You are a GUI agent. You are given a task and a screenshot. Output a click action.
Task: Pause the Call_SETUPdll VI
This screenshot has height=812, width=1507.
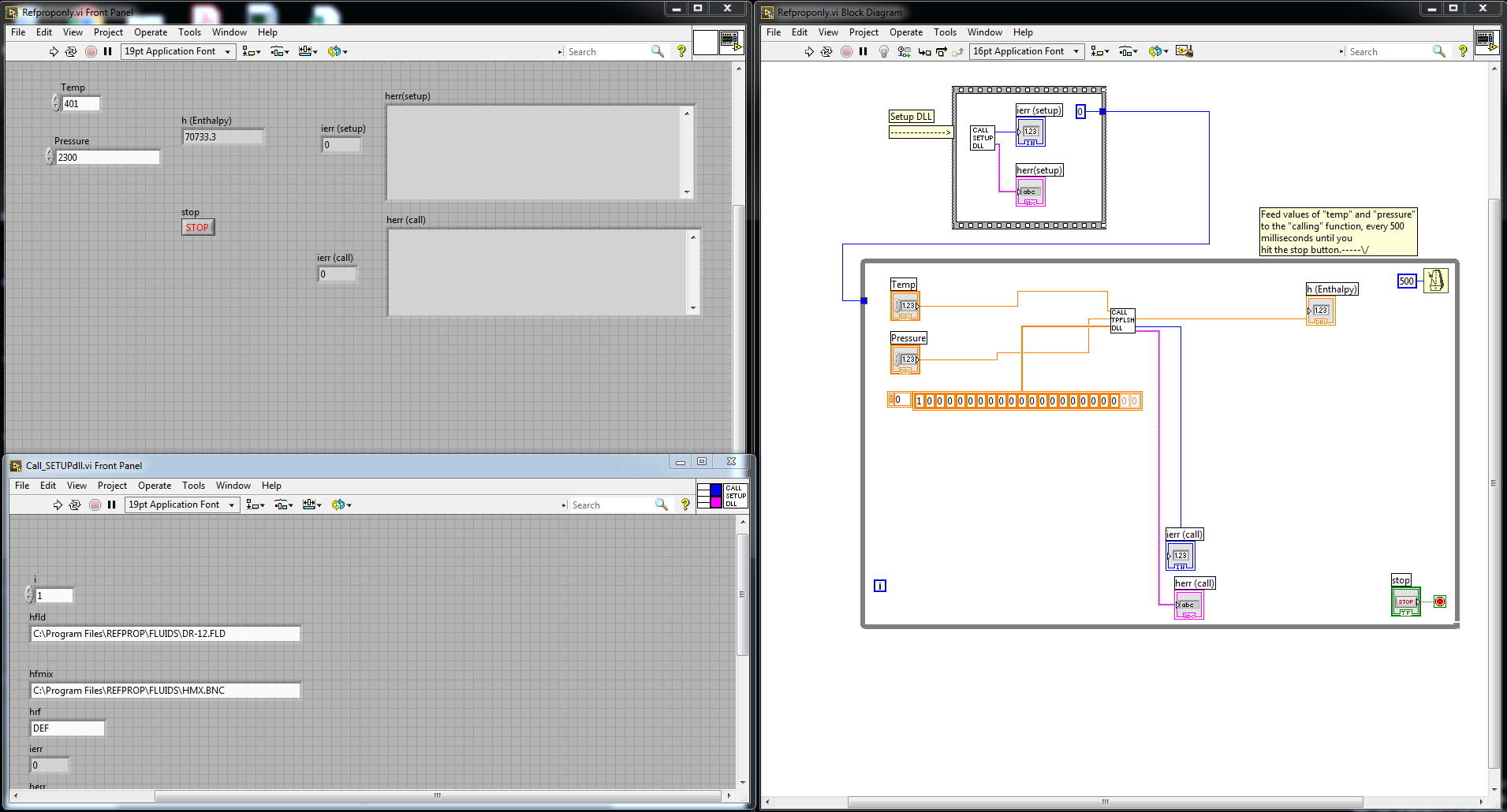pos(110,505)
